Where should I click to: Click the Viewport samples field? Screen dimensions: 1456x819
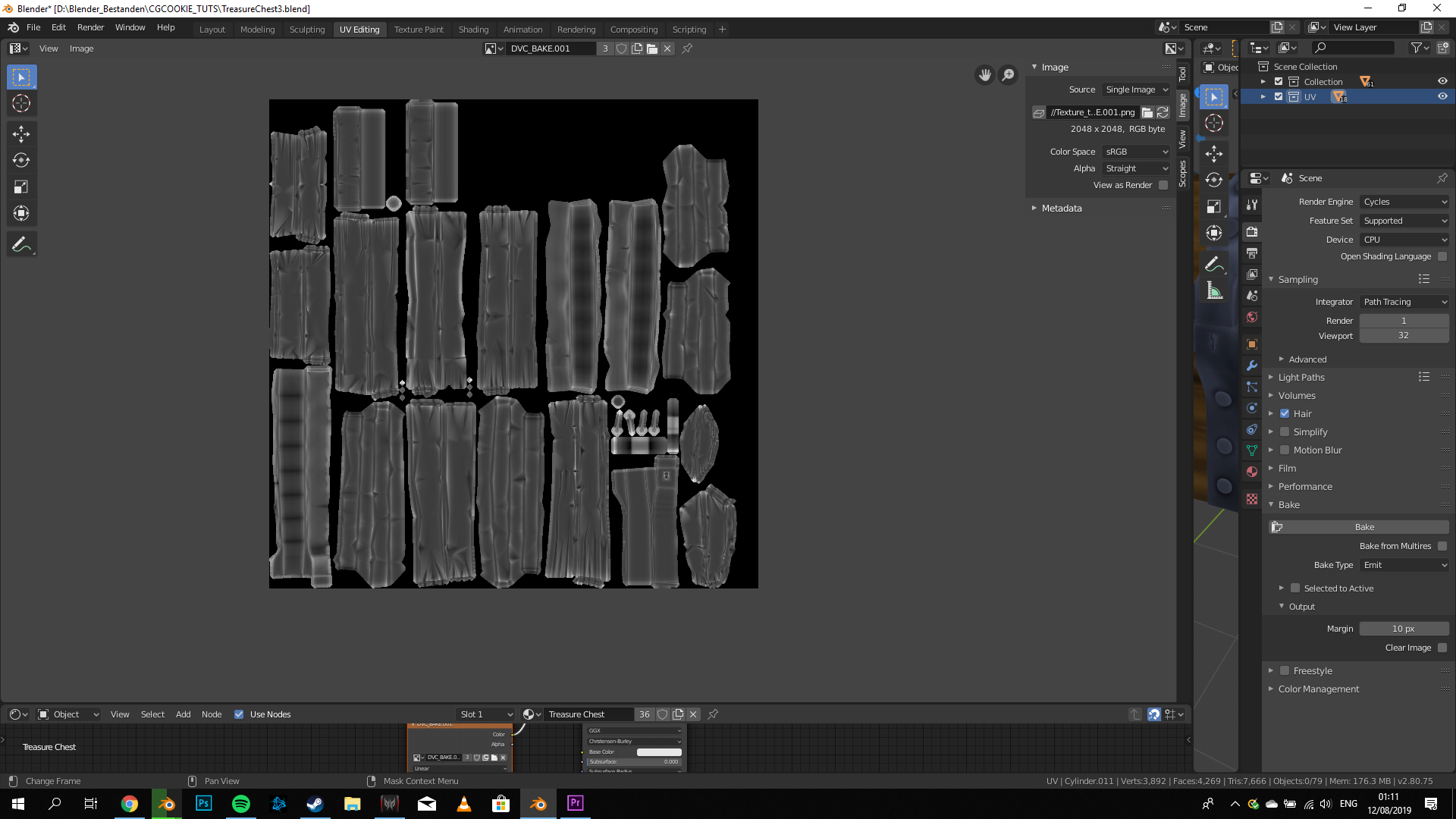tap(1403, 336)
